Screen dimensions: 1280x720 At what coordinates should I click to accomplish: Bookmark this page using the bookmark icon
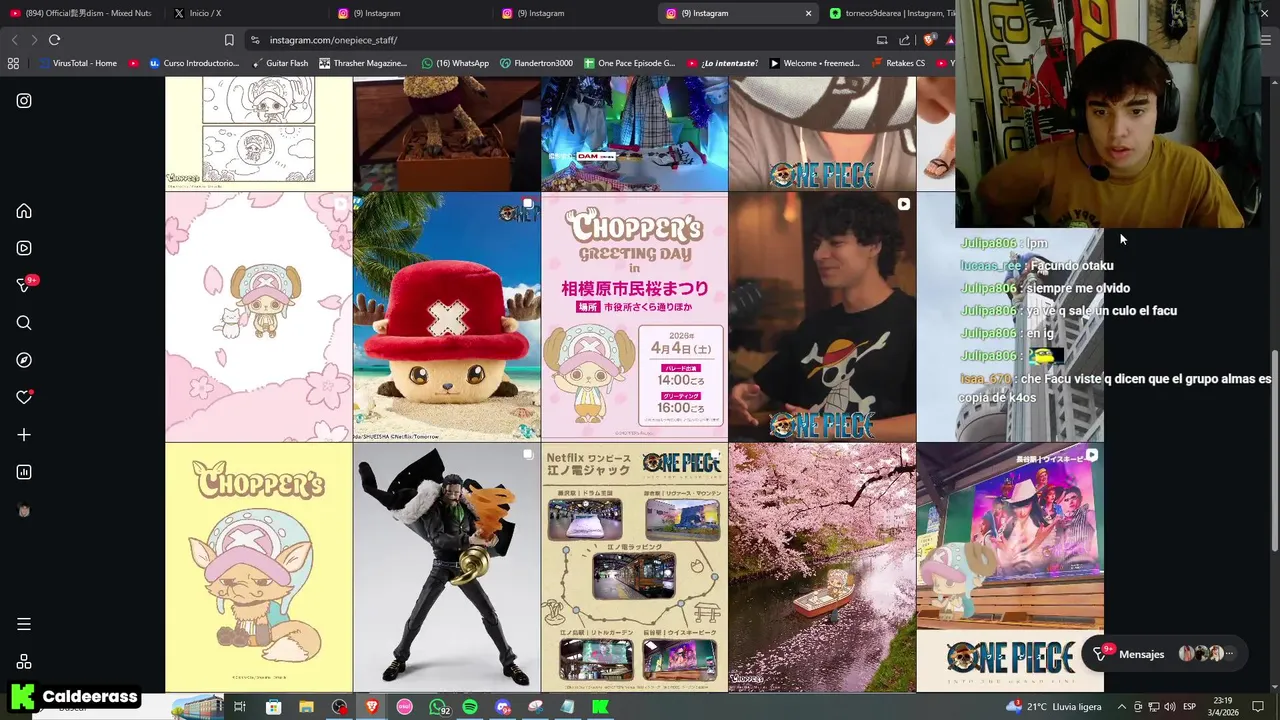point(229,40)
